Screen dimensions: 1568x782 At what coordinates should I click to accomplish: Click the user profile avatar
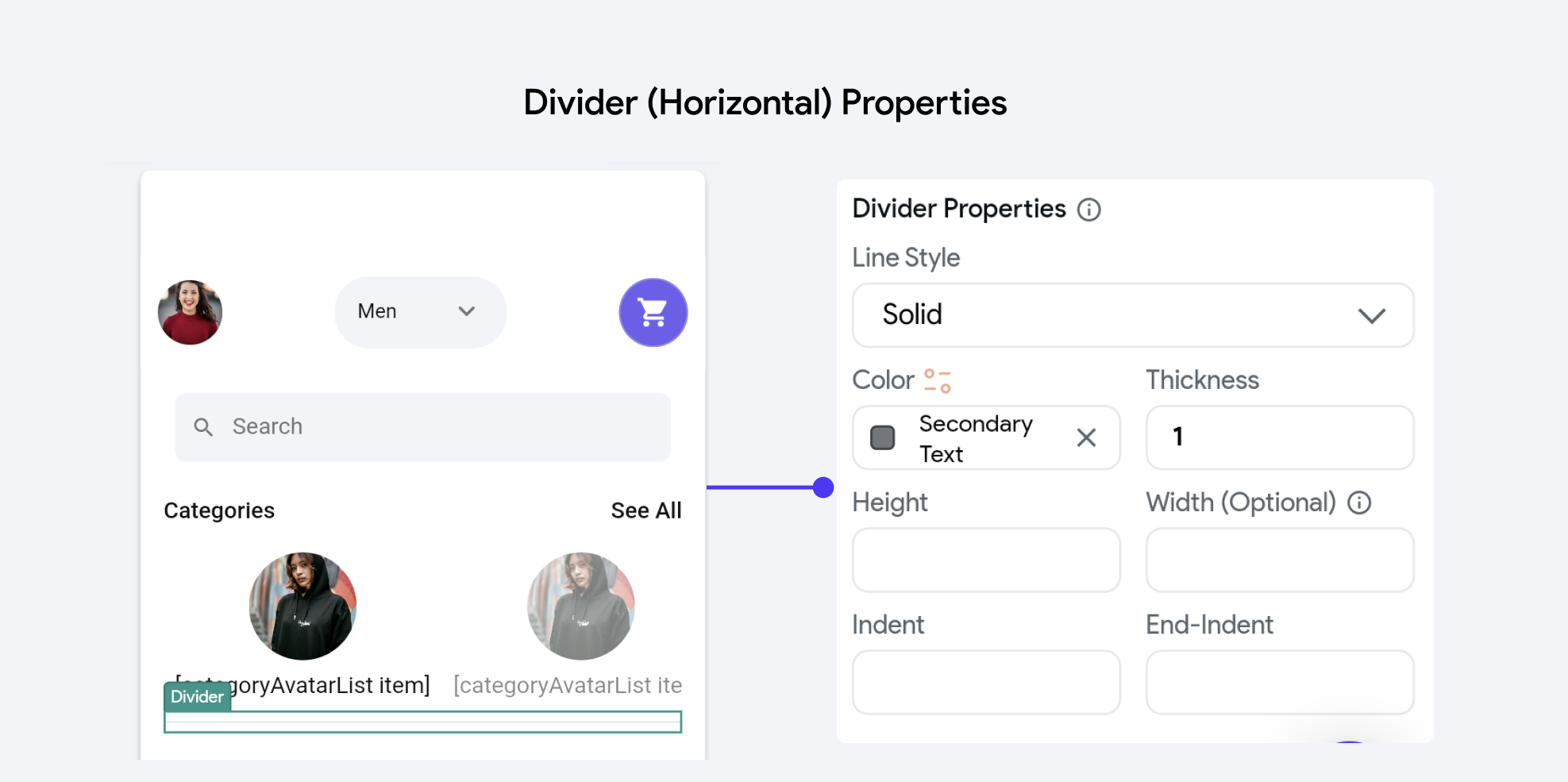190,312
